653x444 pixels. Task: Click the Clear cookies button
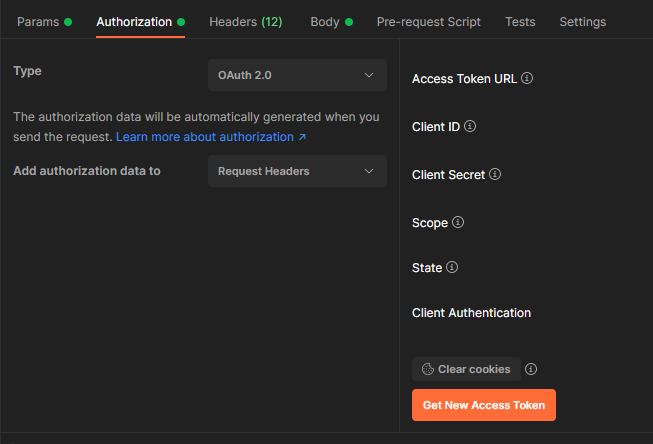click(x=466, y=369)
